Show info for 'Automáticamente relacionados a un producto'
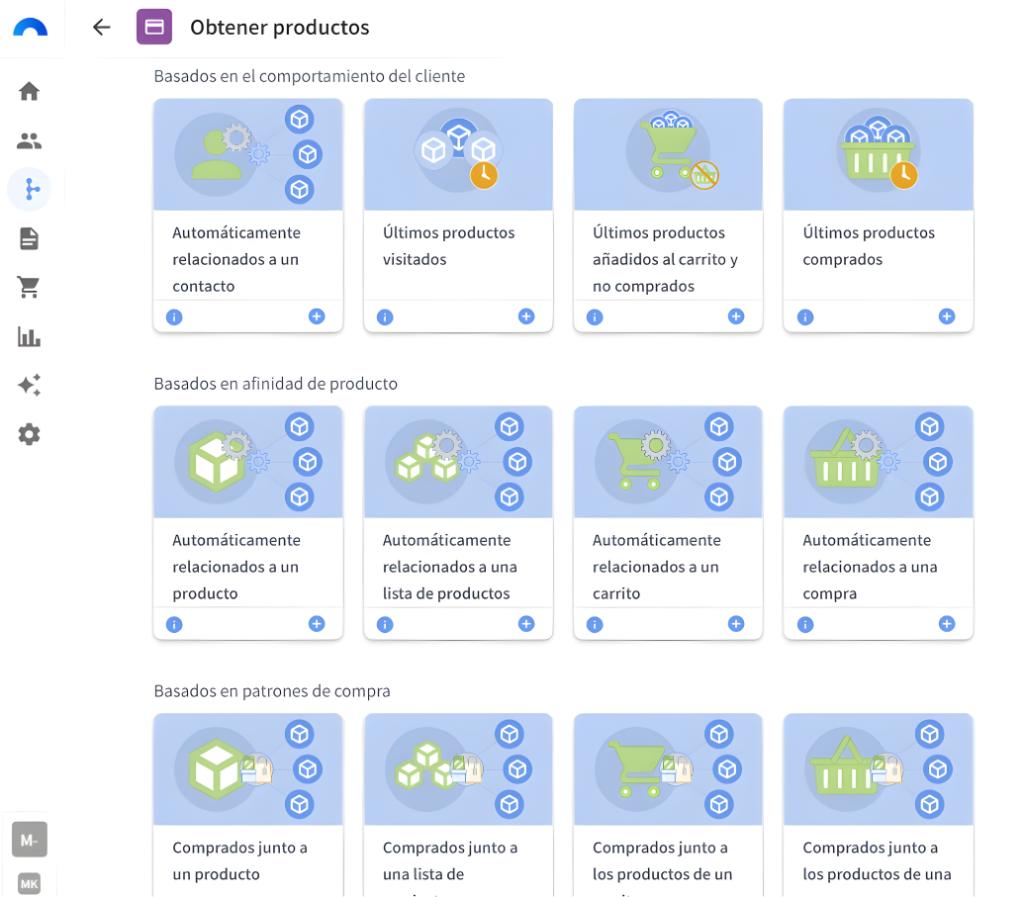Screen dimensions: 1024x897 tap(174, 624)
